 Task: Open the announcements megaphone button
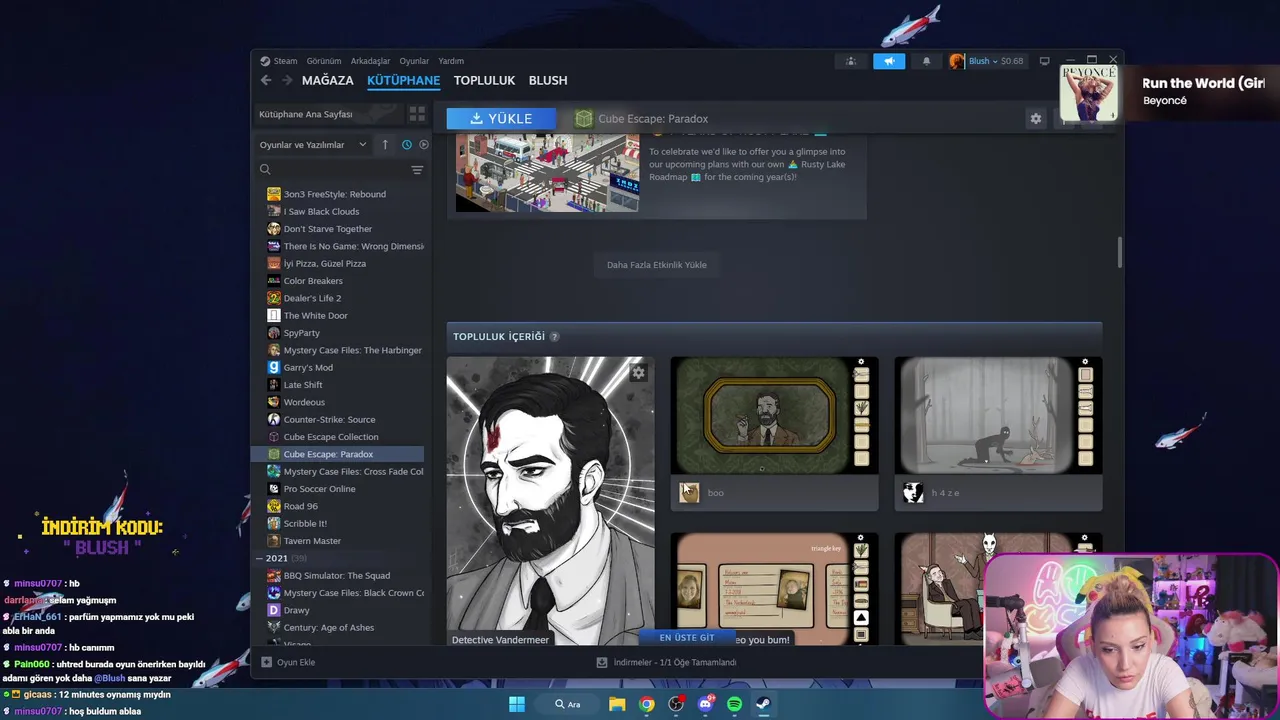pos(888,61)
